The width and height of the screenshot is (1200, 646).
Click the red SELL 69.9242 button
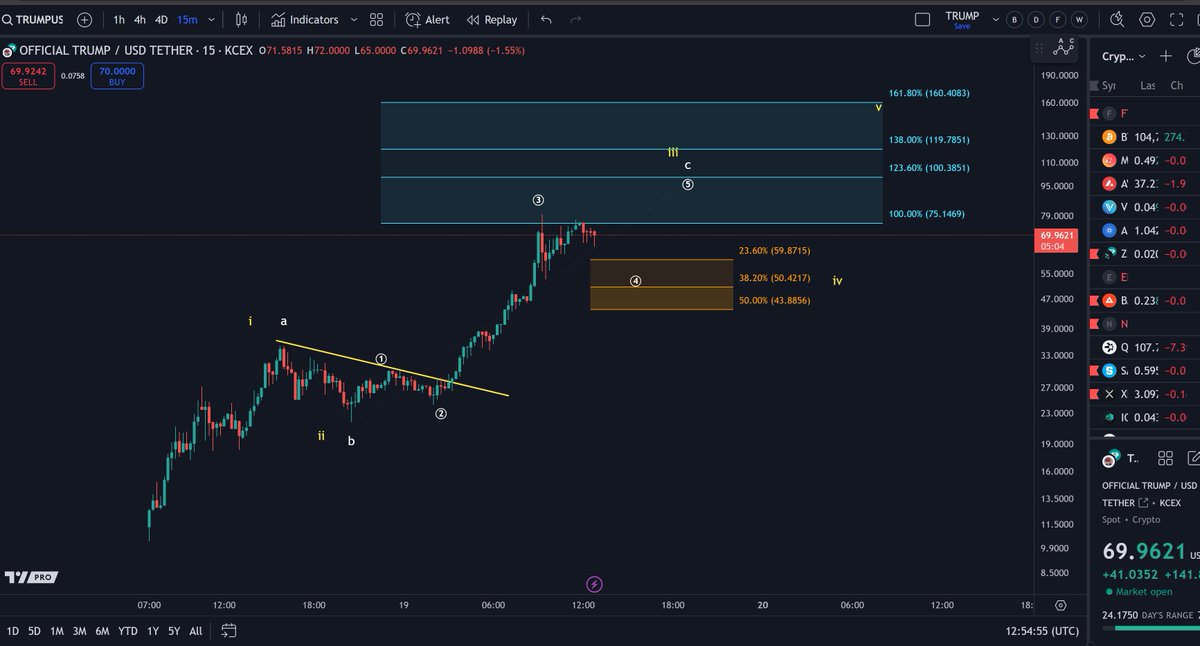click(x=27, y=76)
